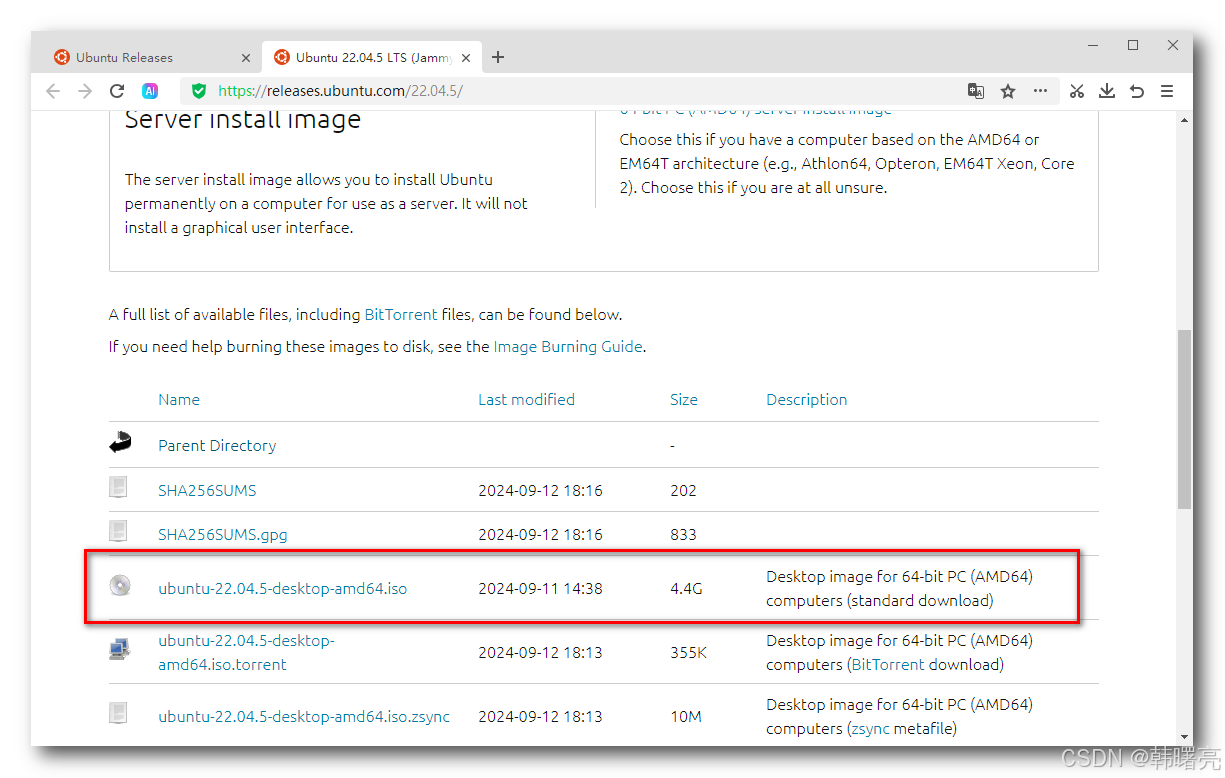Download ubuntu-22.04.5-desktop-amd64.iso
The image size is (1225, 778).
[x=283, y=589]
